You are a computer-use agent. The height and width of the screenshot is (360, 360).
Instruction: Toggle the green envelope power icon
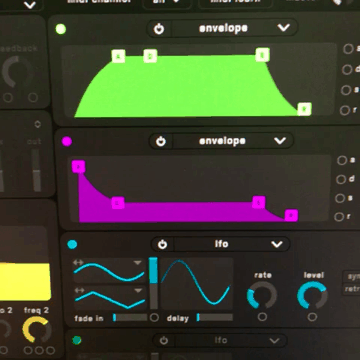159,29
